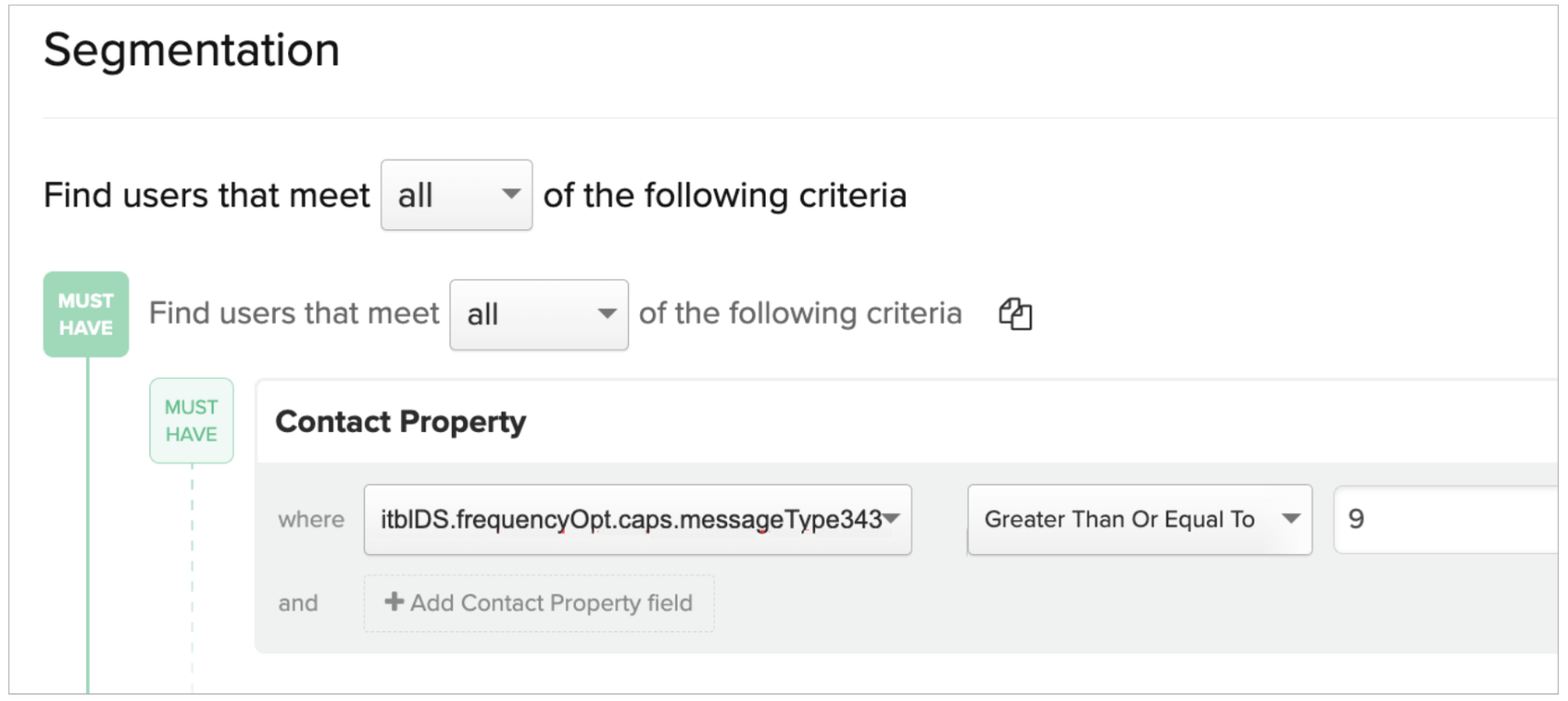Click the nested 'of the following criteria' text

click(801, 314)
